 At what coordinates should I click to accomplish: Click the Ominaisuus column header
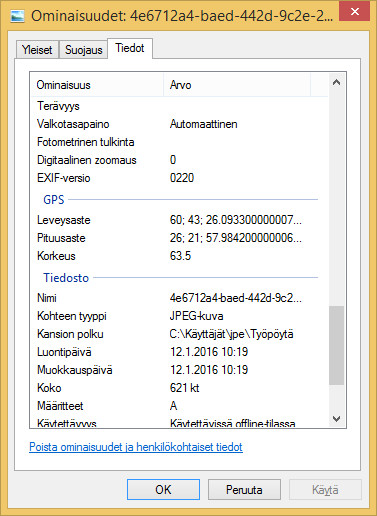[97, 85]
